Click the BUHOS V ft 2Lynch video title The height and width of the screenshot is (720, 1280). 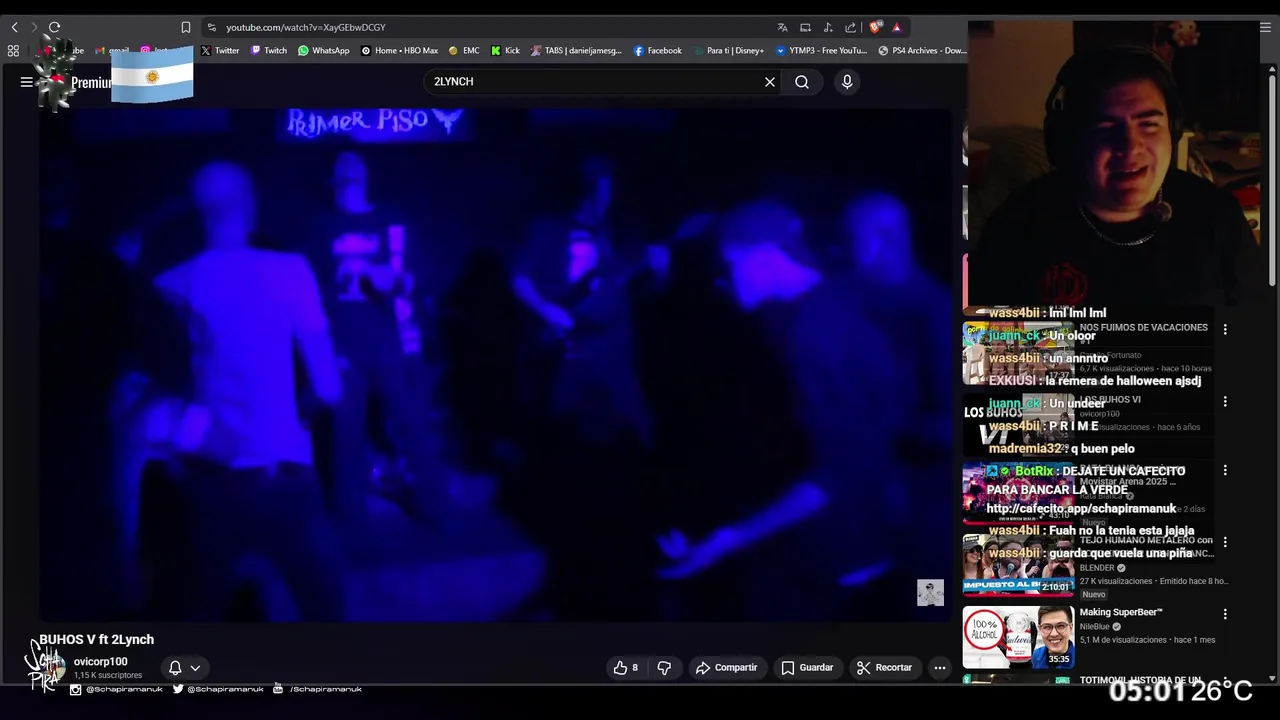[97, 639]
